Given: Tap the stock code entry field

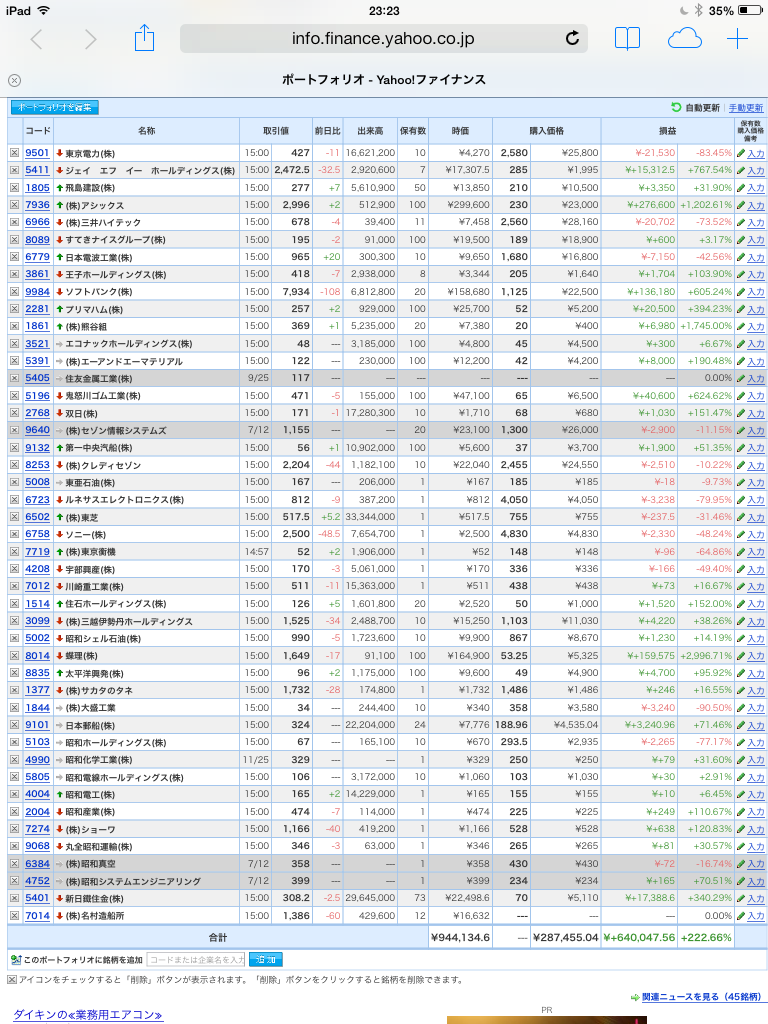Looking at the screenshot, I should pos(196,959).
